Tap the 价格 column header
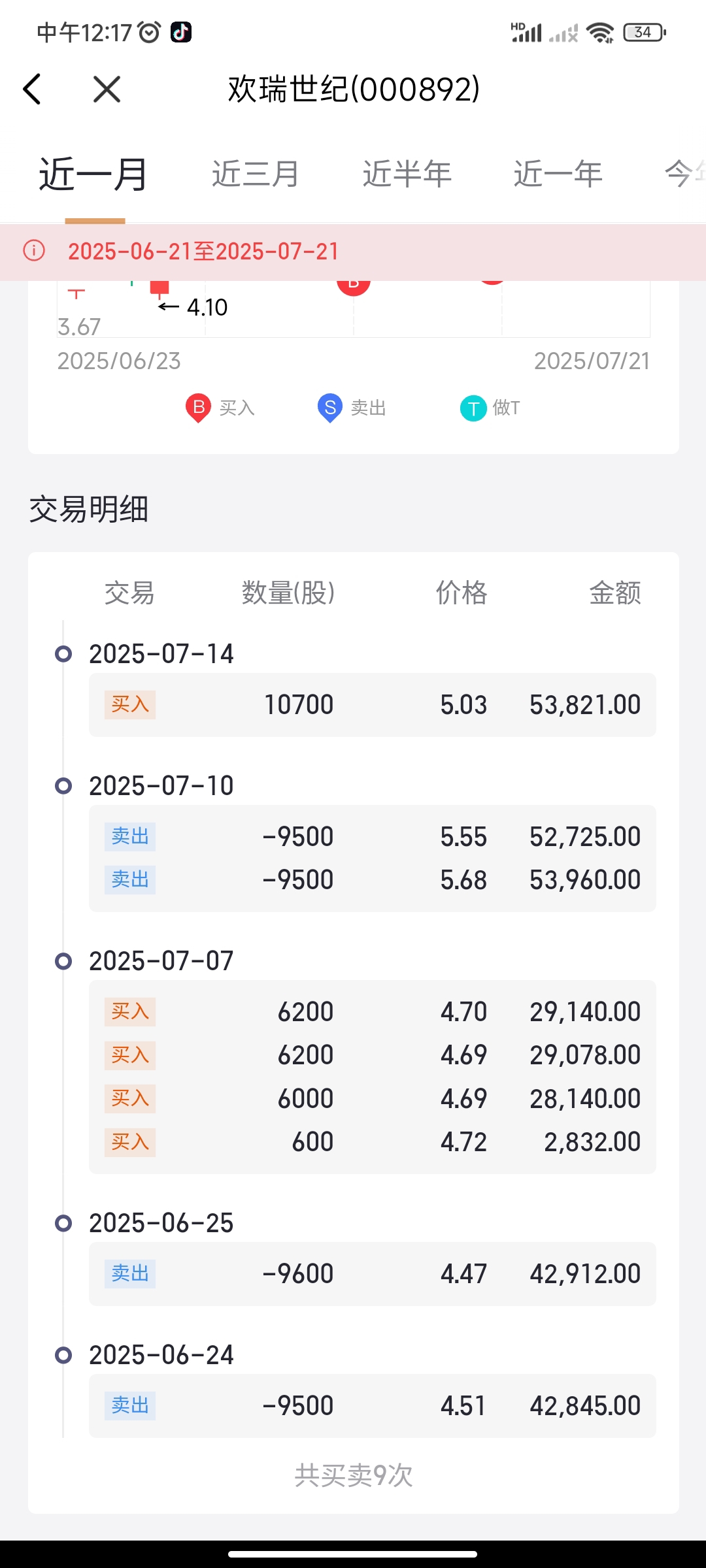Image resolution: width=706 pixels, height=1568 pixels. pos(462,593)
